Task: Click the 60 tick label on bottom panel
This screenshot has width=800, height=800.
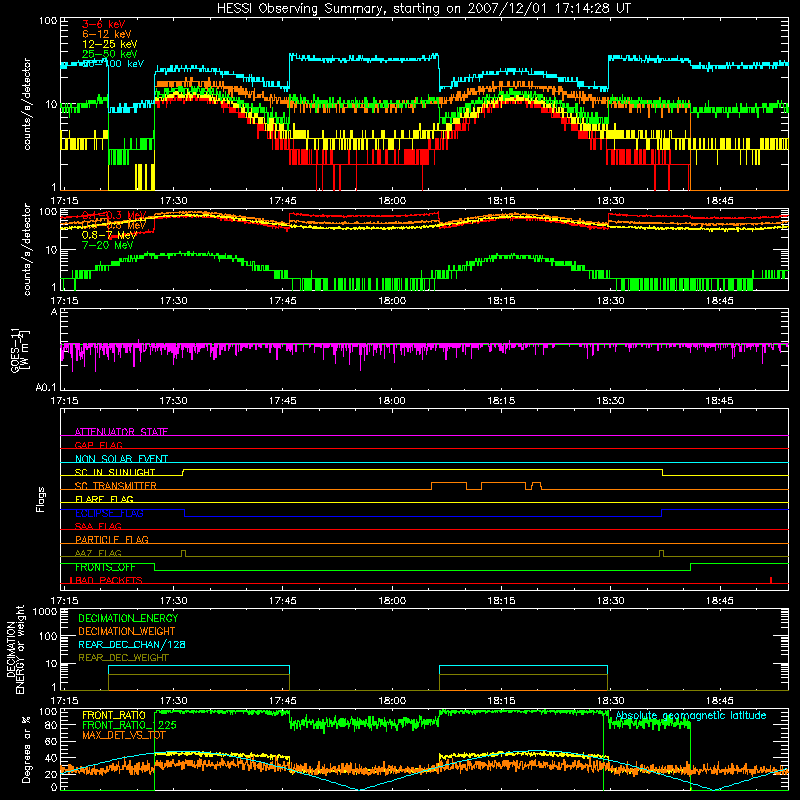Action: (x=51, y=741)
